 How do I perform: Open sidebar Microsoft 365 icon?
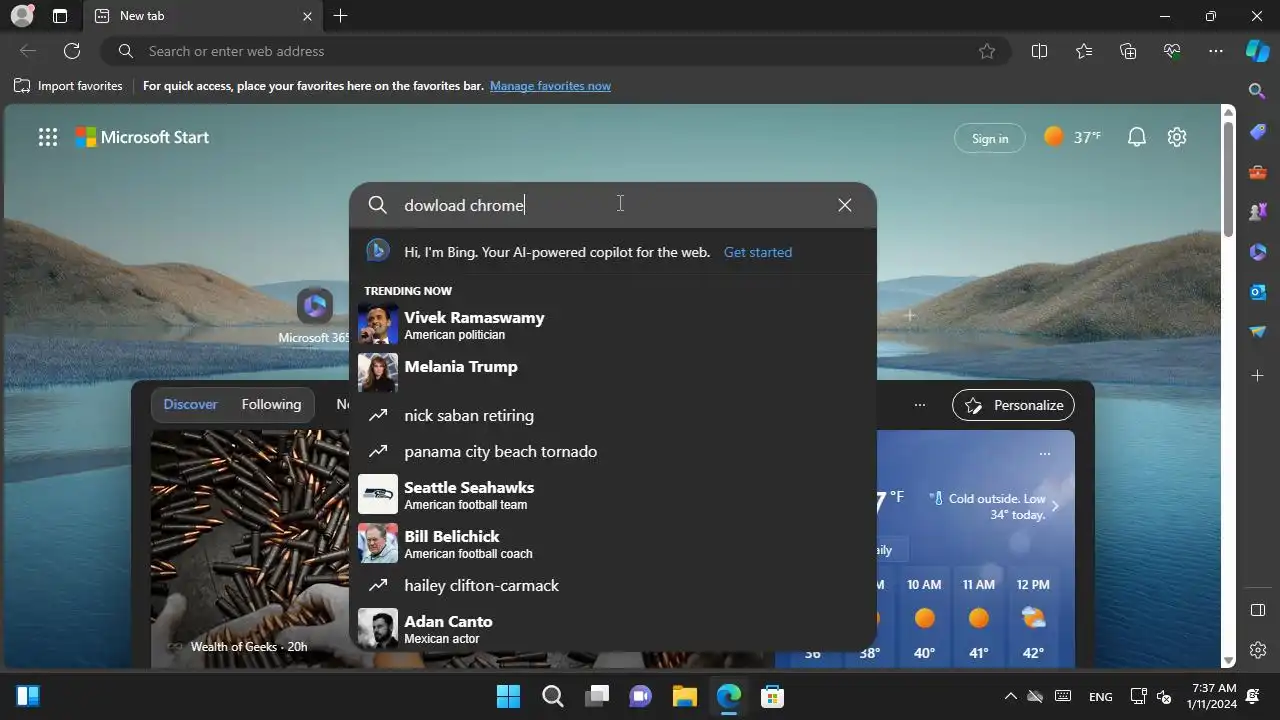coord(1258,252)
